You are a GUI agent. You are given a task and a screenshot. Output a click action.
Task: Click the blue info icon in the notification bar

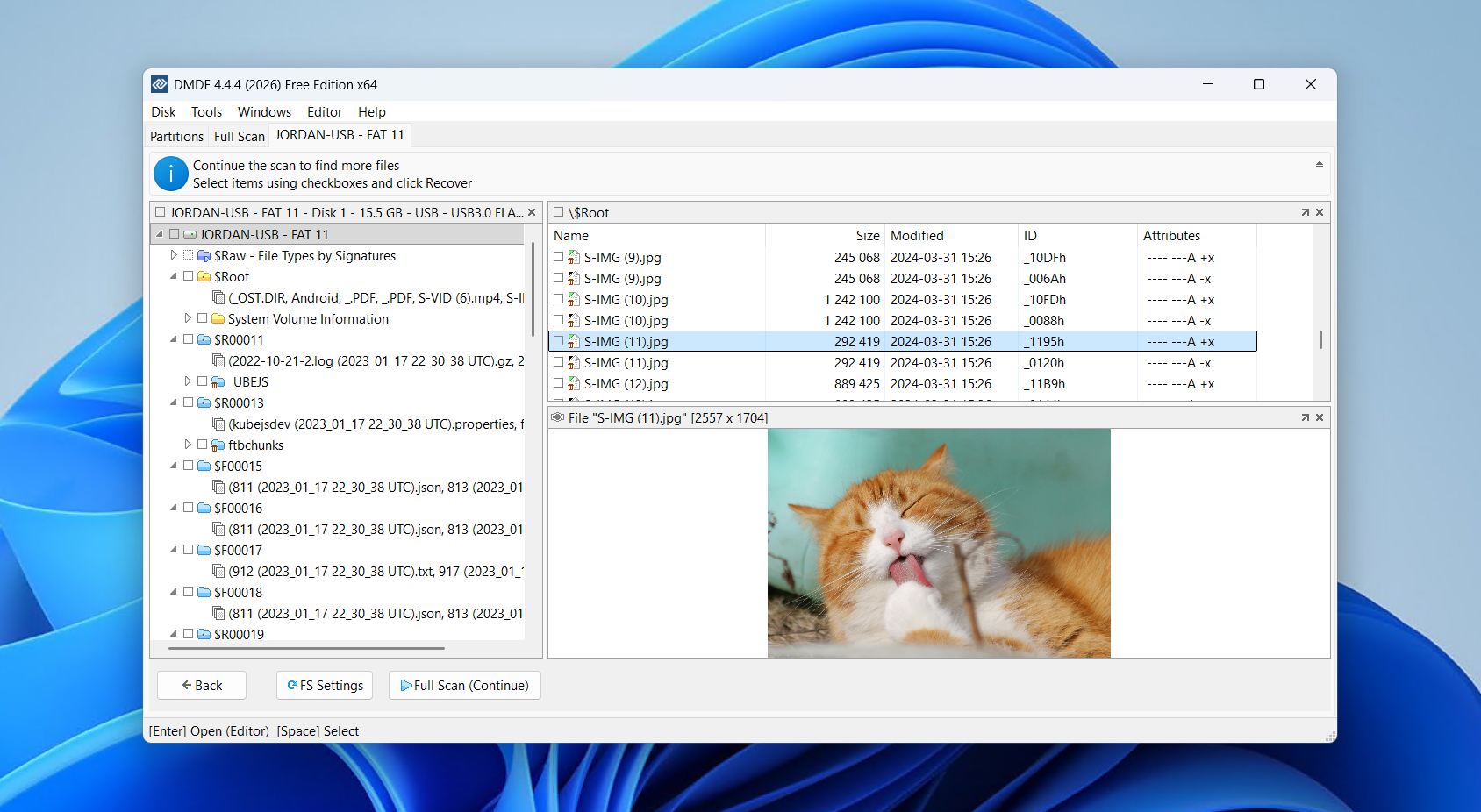[x=170, y=174]
